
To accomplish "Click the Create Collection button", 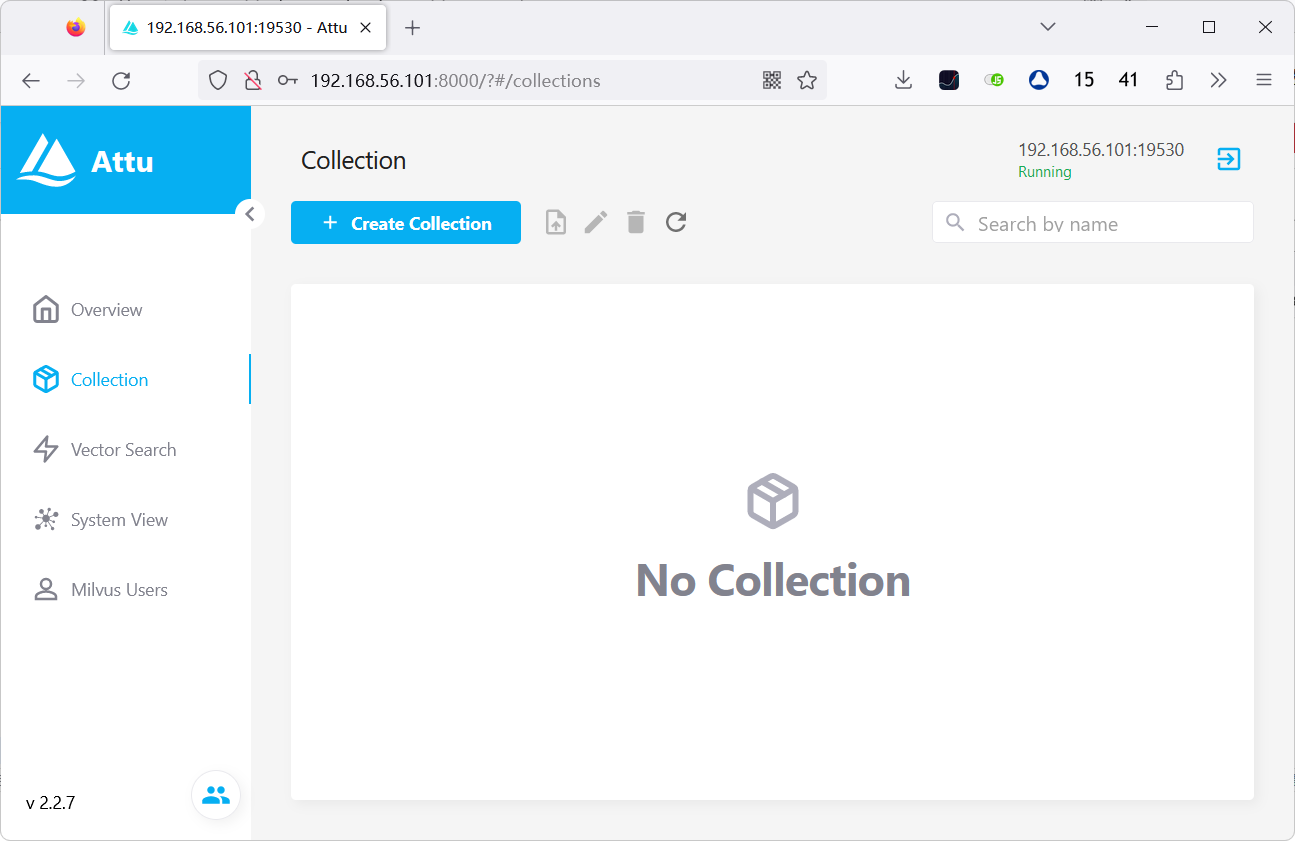I will (x=406, y=223).
